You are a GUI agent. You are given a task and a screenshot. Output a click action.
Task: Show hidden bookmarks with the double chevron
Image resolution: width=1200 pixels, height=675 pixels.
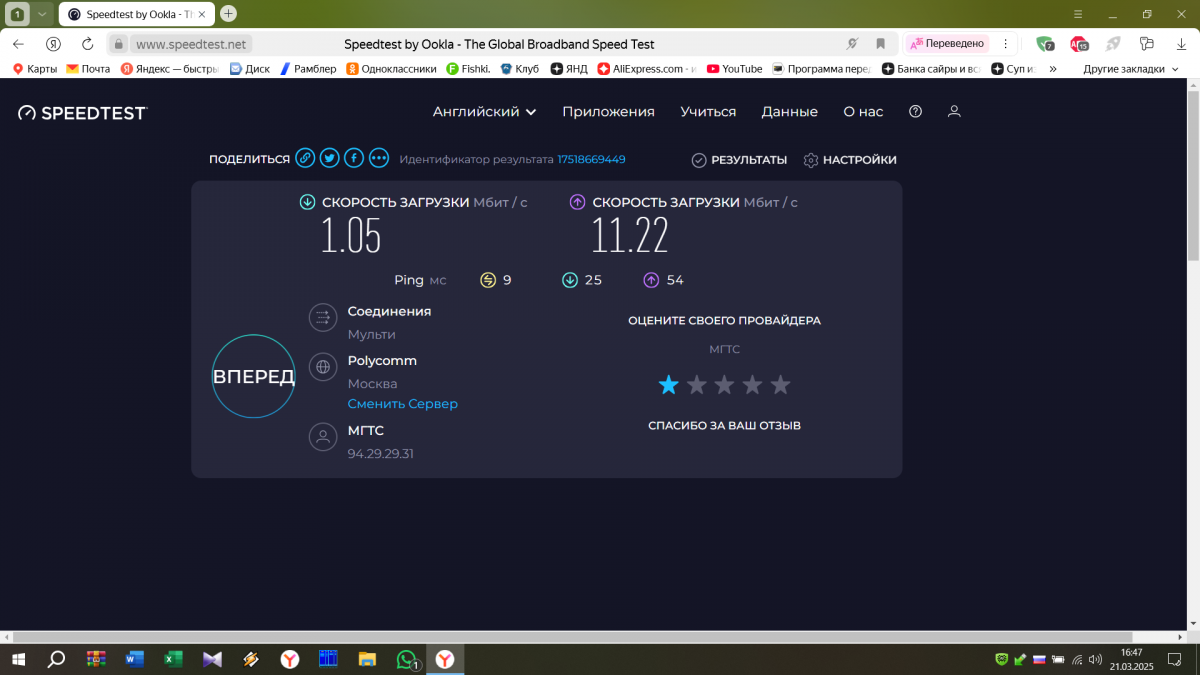click(1053, 69)
